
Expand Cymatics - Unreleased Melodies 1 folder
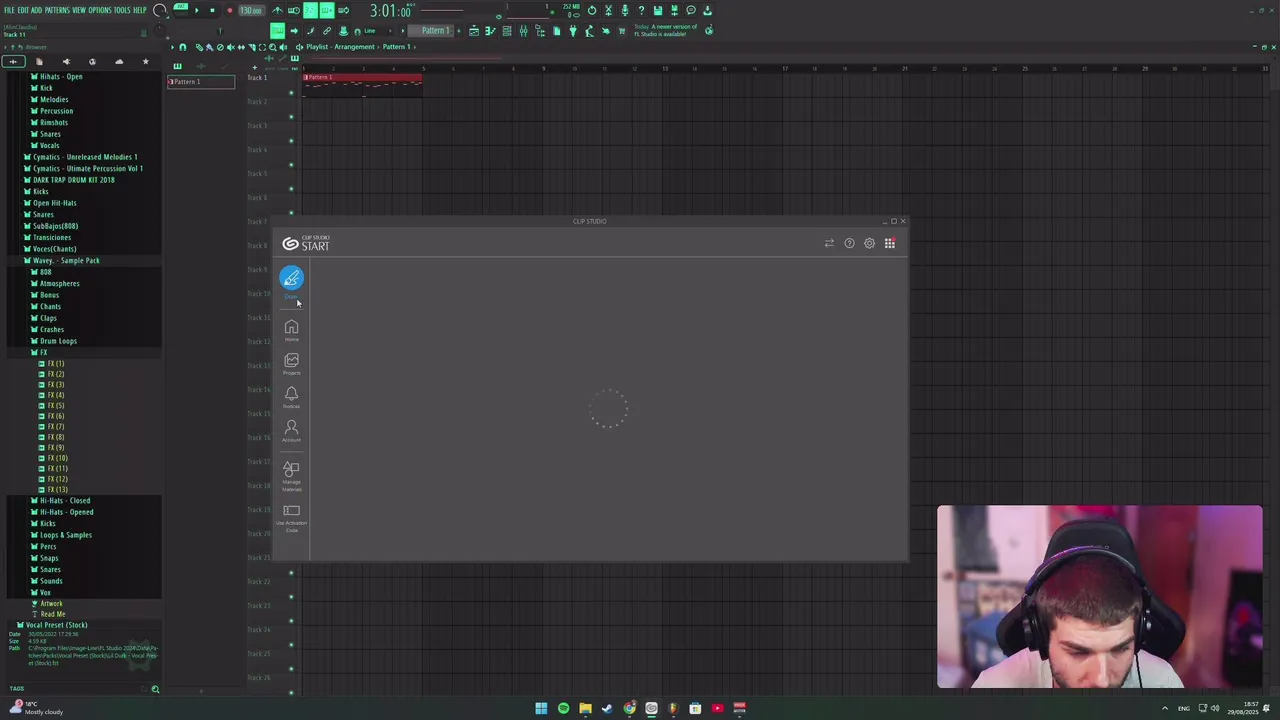(x=81, y=157)
